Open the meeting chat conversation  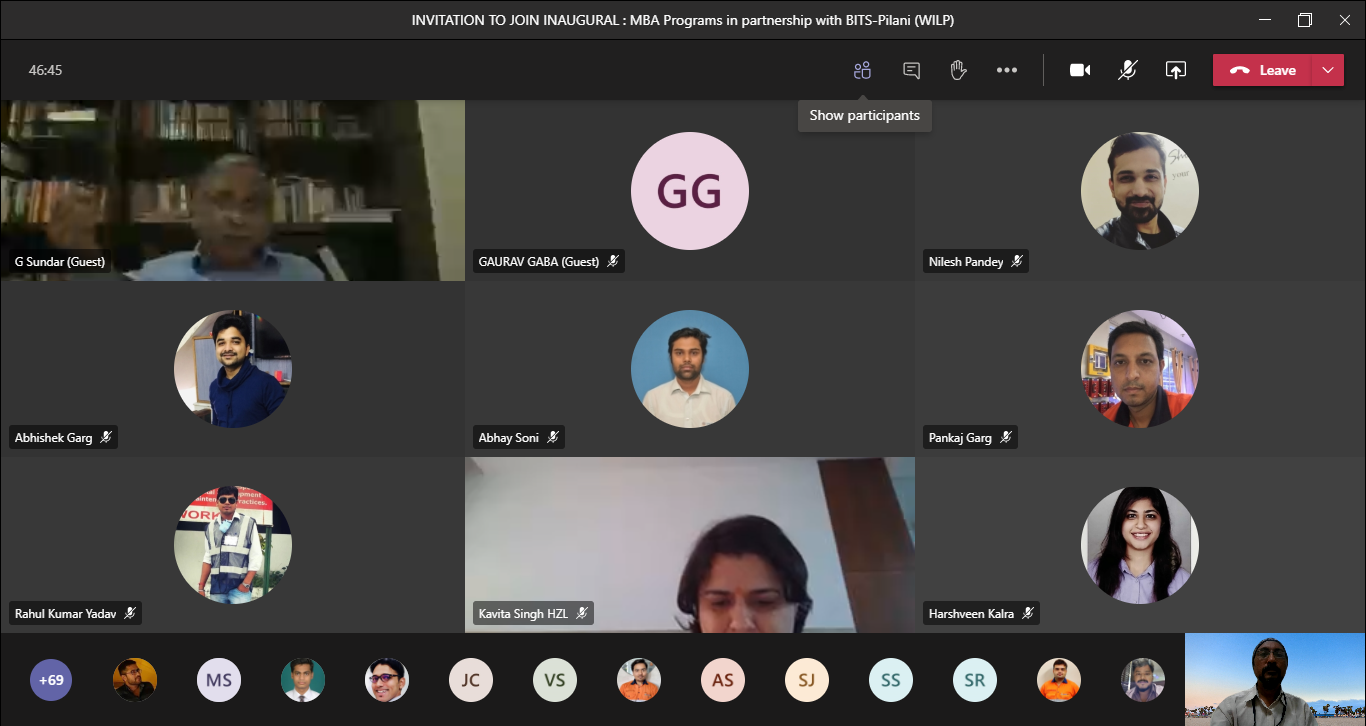click(x=911, y=70)
